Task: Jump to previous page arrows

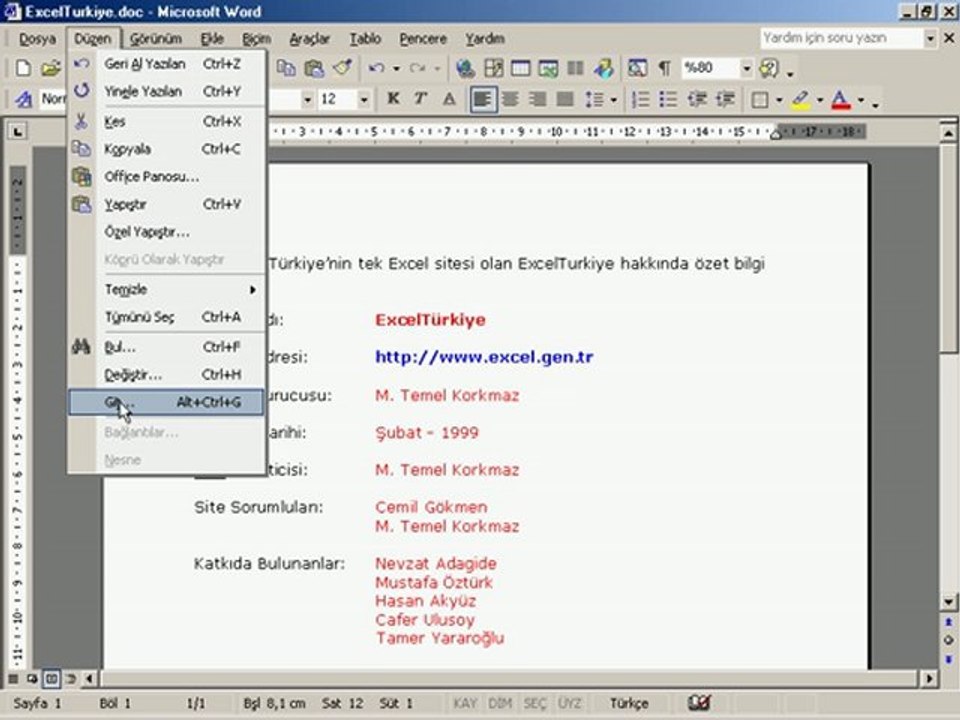Action: (x=948, y=622)
